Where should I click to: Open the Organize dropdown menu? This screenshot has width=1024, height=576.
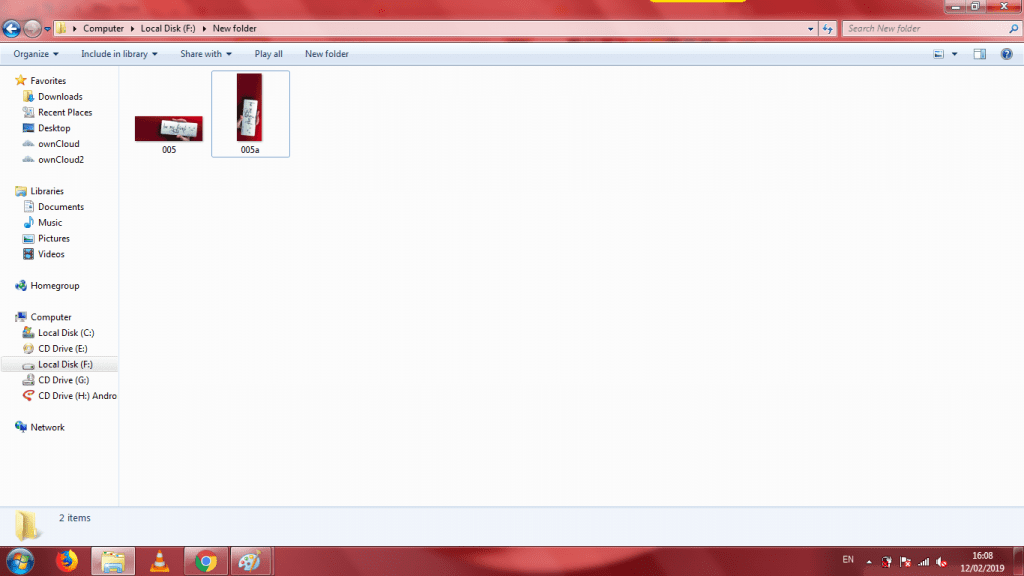36,54
